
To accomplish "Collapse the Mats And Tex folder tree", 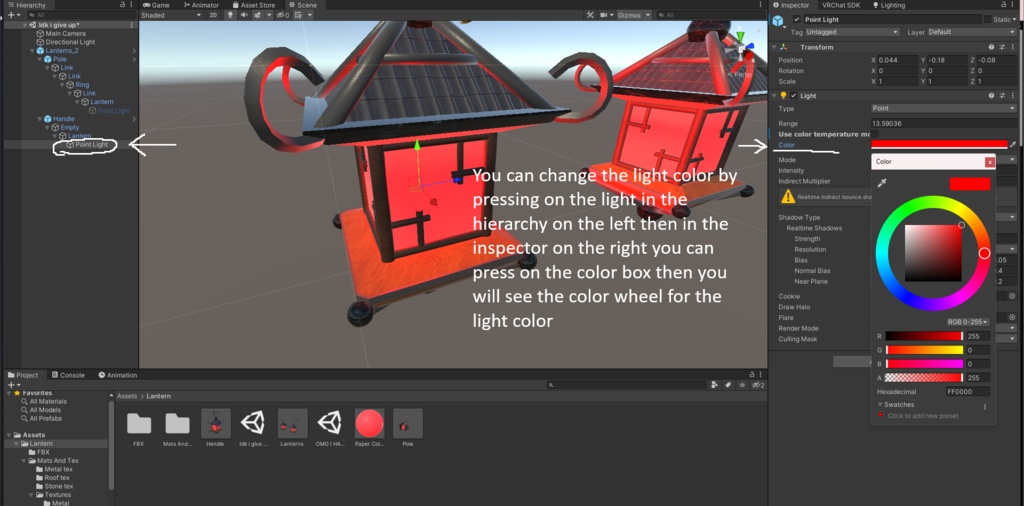I will point(24,460).
